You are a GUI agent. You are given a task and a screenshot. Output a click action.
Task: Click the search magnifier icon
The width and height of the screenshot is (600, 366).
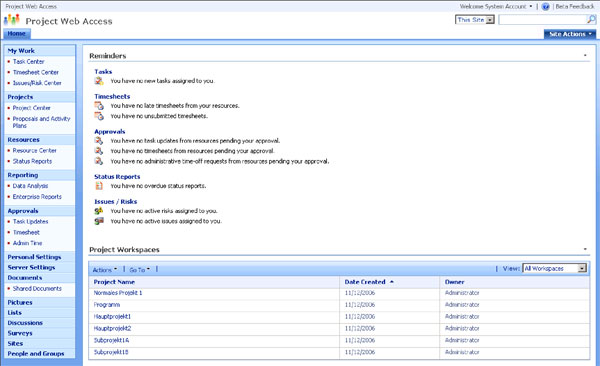pos(591,20)
